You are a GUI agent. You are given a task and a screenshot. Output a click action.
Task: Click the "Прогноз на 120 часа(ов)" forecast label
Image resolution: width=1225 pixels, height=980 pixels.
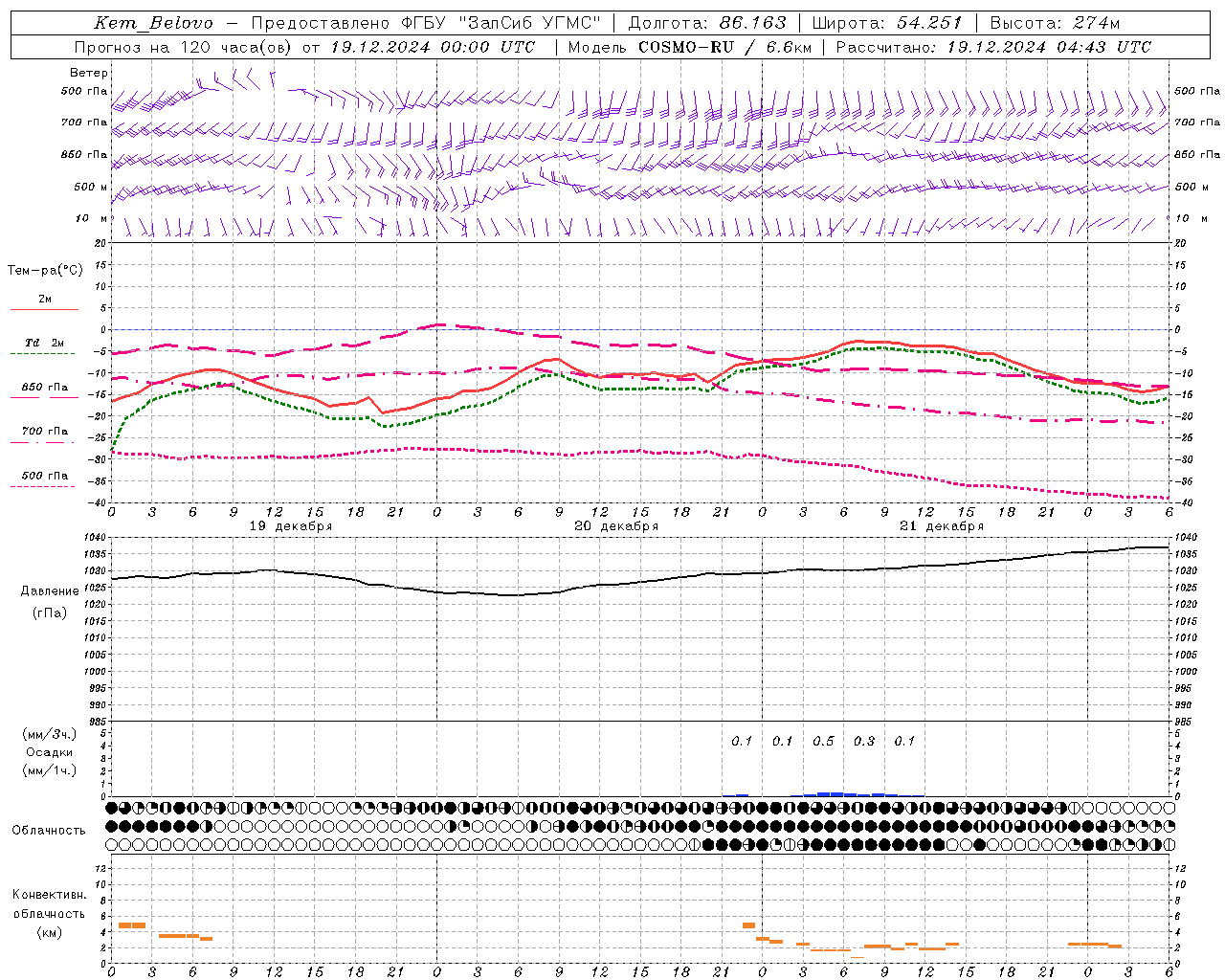[184, 47]
